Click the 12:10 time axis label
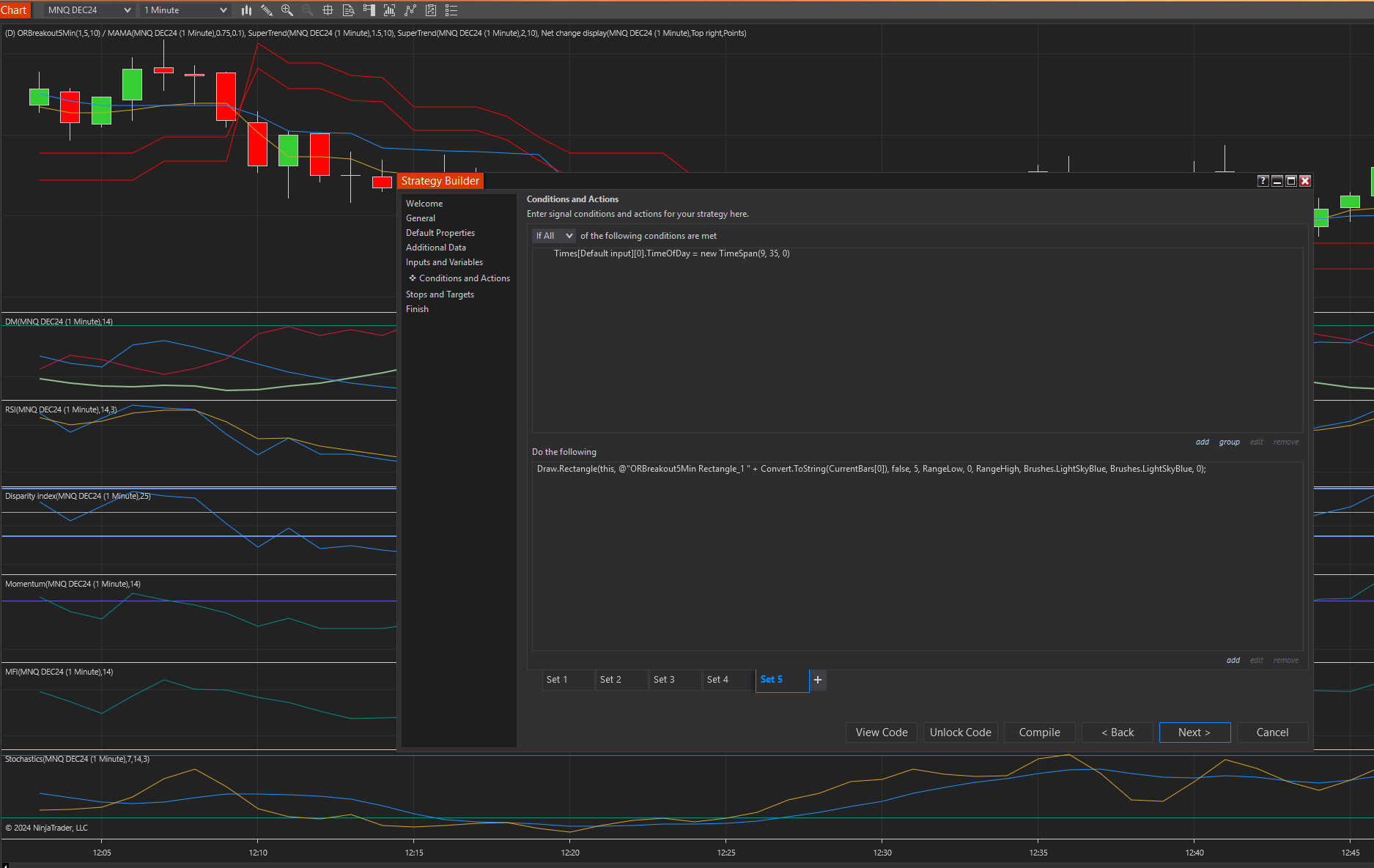This screenshot has width=1374, height=868. click(258, 853)
